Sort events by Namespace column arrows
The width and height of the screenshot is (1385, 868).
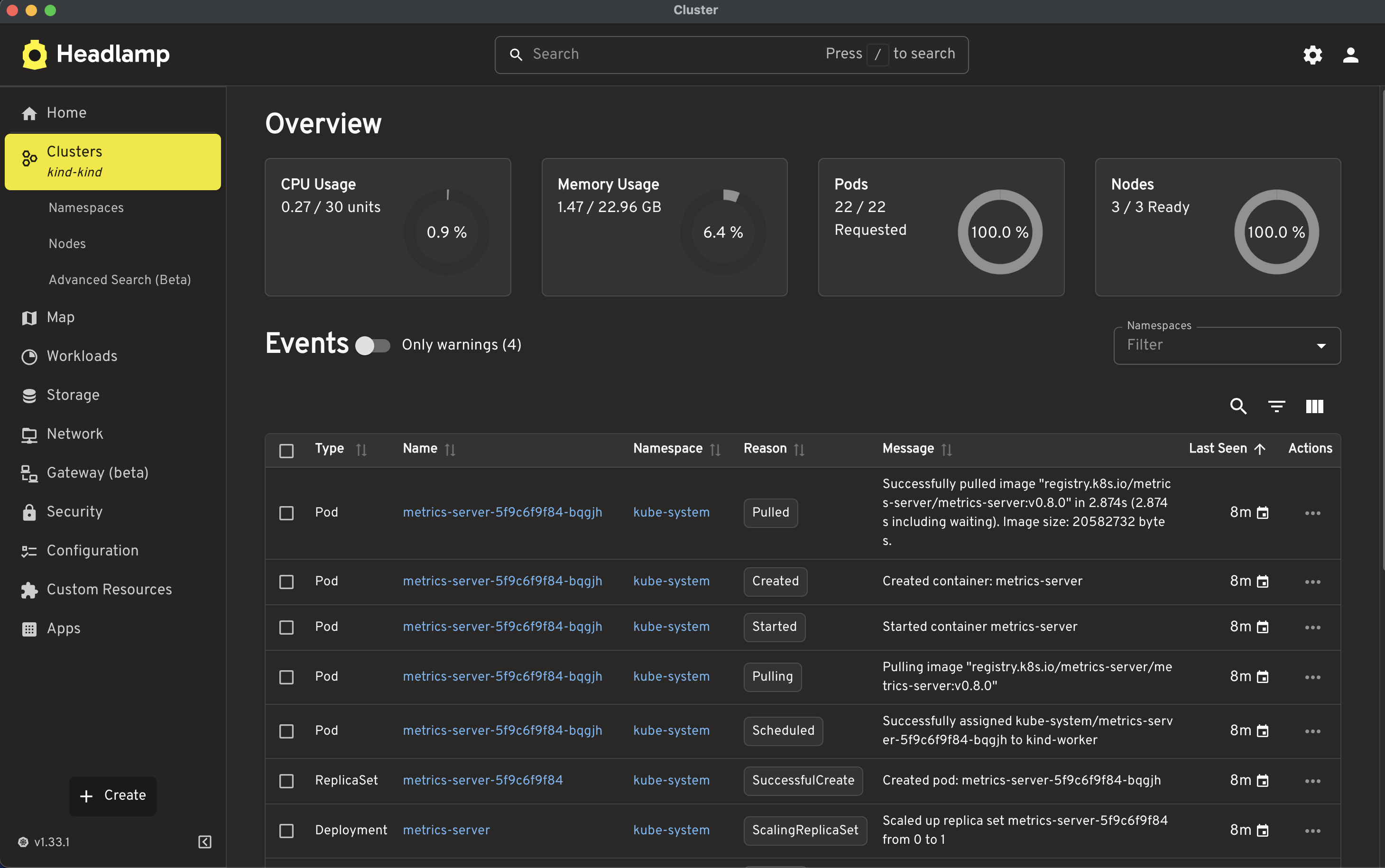click(715, 450)
